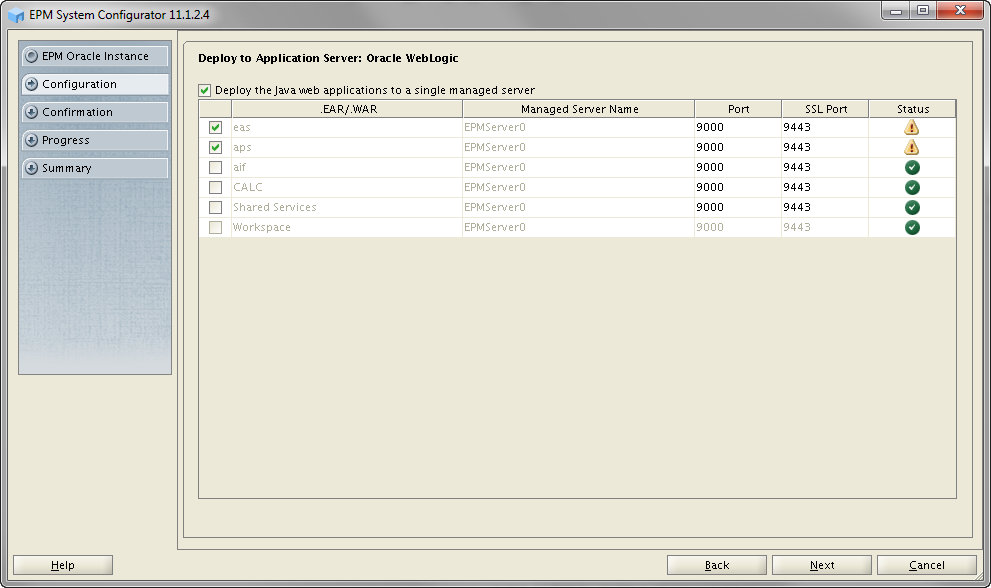Click the .EAR/.WAR column header
This screenshot has height=588, width=991.
(347, 109)
